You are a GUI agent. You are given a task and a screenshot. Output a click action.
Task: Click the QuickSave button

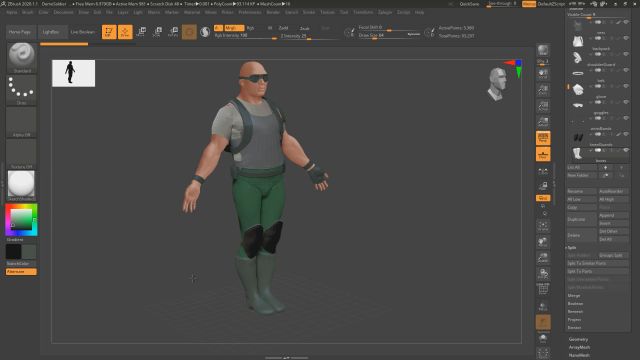click(x=469, y=4)
